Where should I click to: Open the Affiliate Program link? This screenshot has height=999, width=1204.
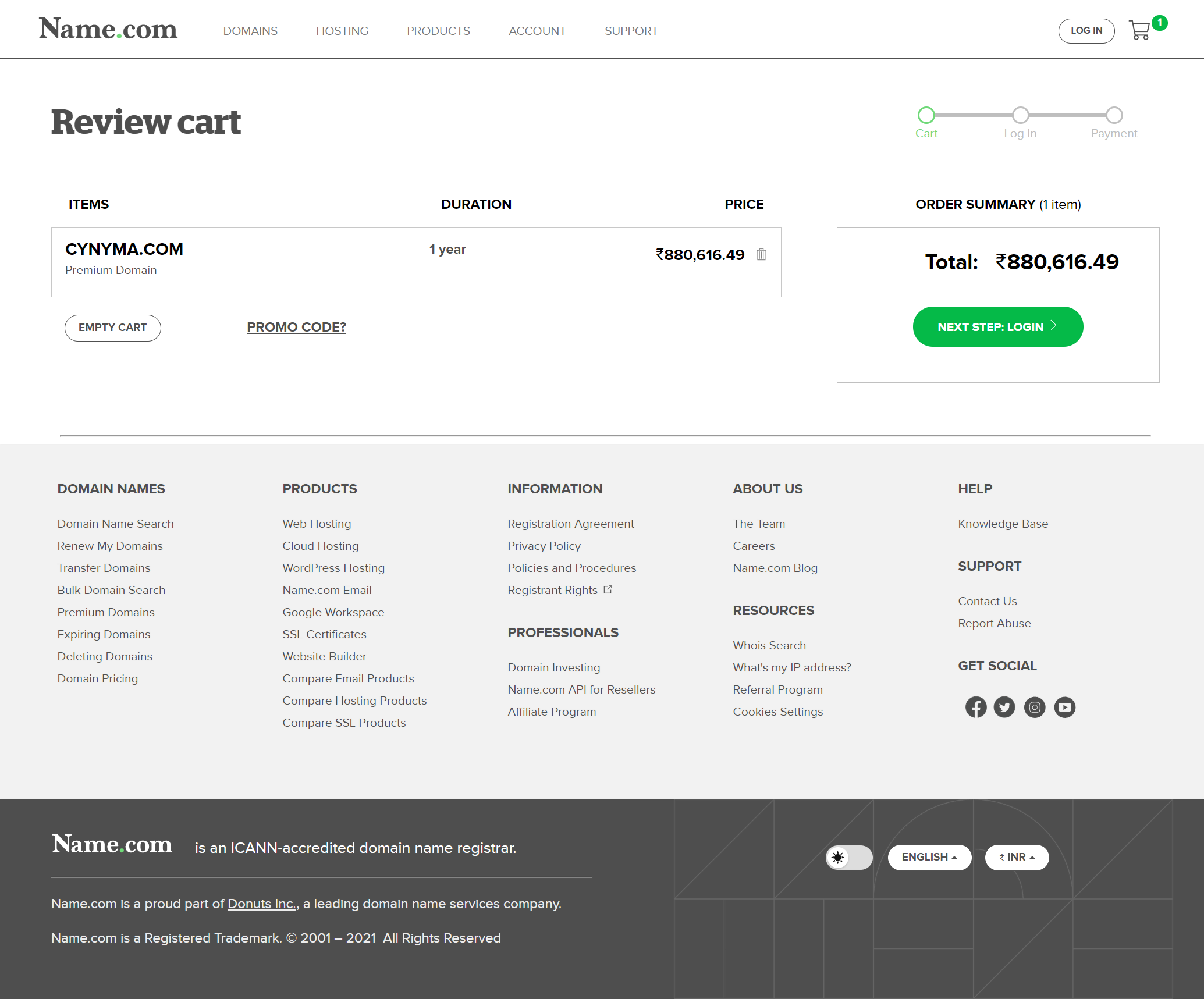coord(552,712)
